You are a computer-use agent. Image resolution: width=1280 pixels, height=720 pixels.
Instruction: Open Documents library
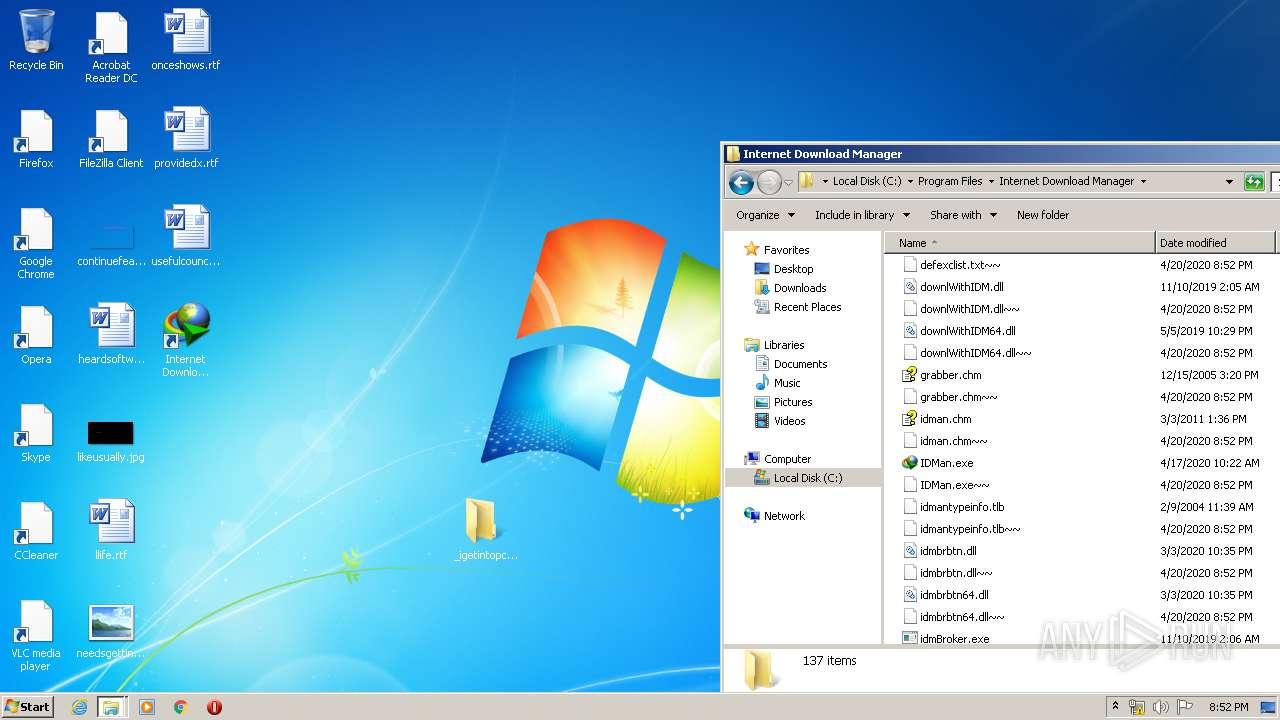point(800,364)
